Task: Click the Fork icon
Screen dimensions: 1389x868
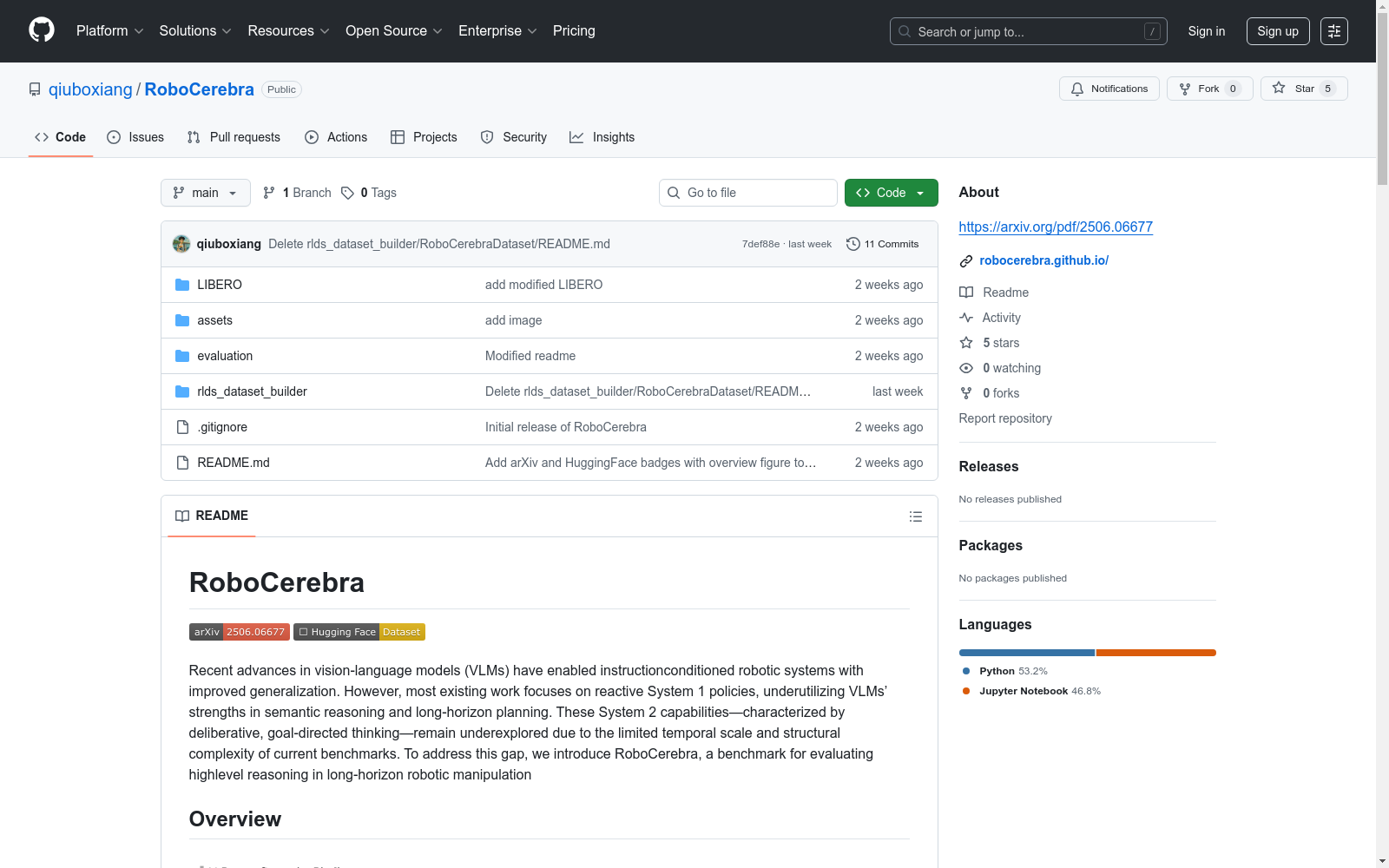Action: pyautogui.click(x=1185, y=89)
